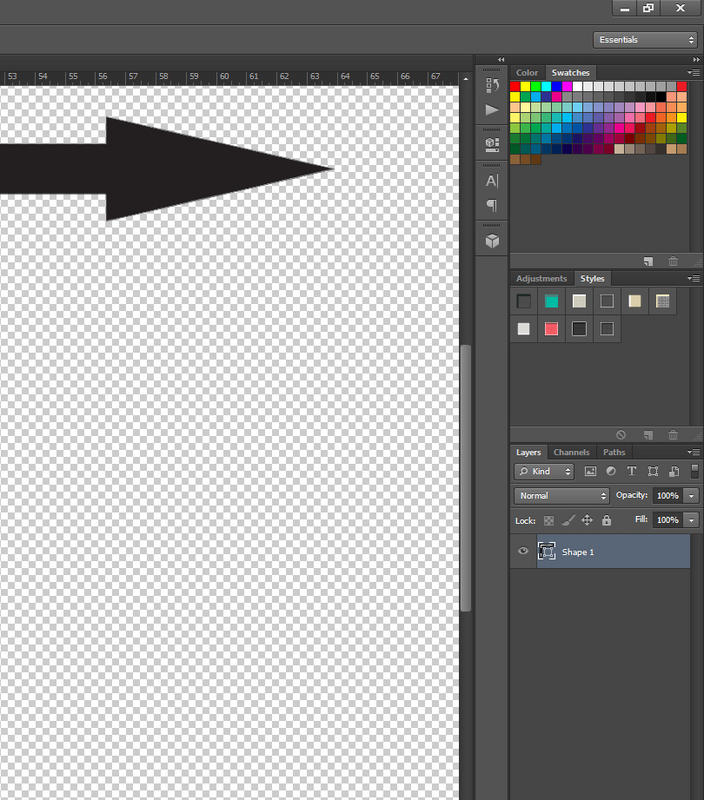Expand the collapsed icon panel dock
The height and width of the screenshot is (800, 704).
(x=501, y=60)
